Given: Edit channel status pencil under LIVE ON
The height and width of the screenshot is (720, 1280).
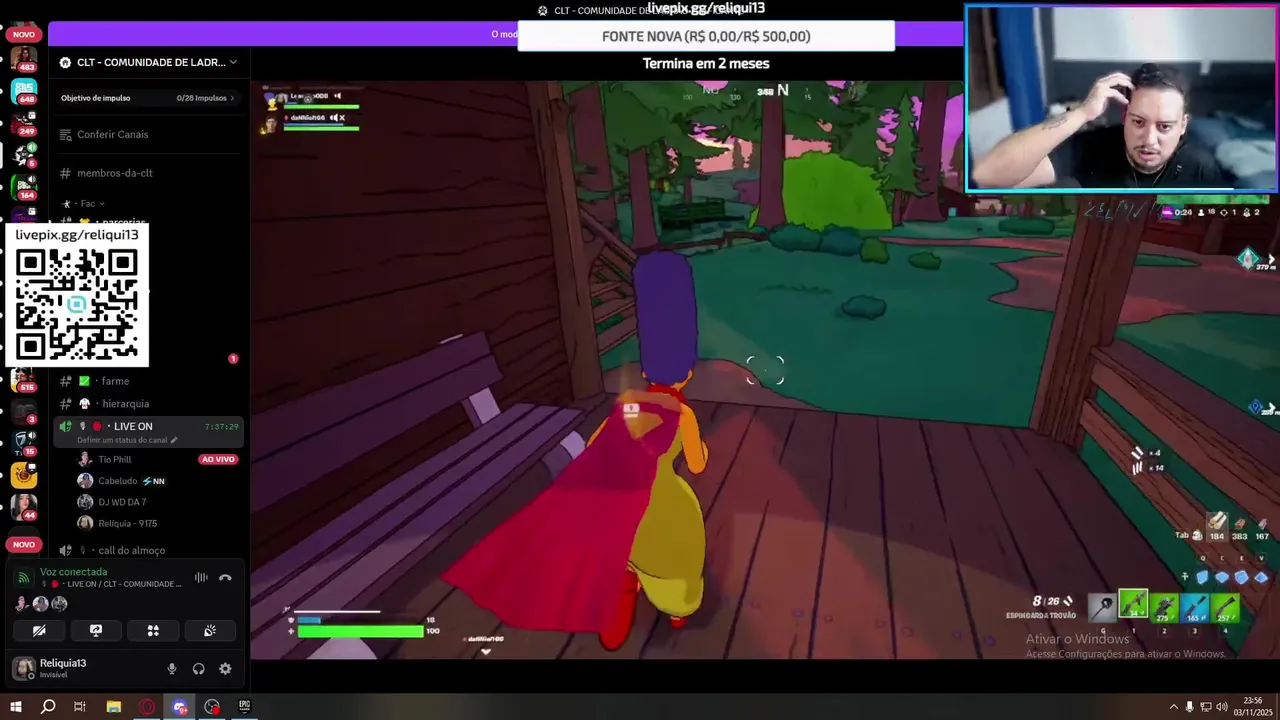Looking at the screenshot, I should 174,440.
